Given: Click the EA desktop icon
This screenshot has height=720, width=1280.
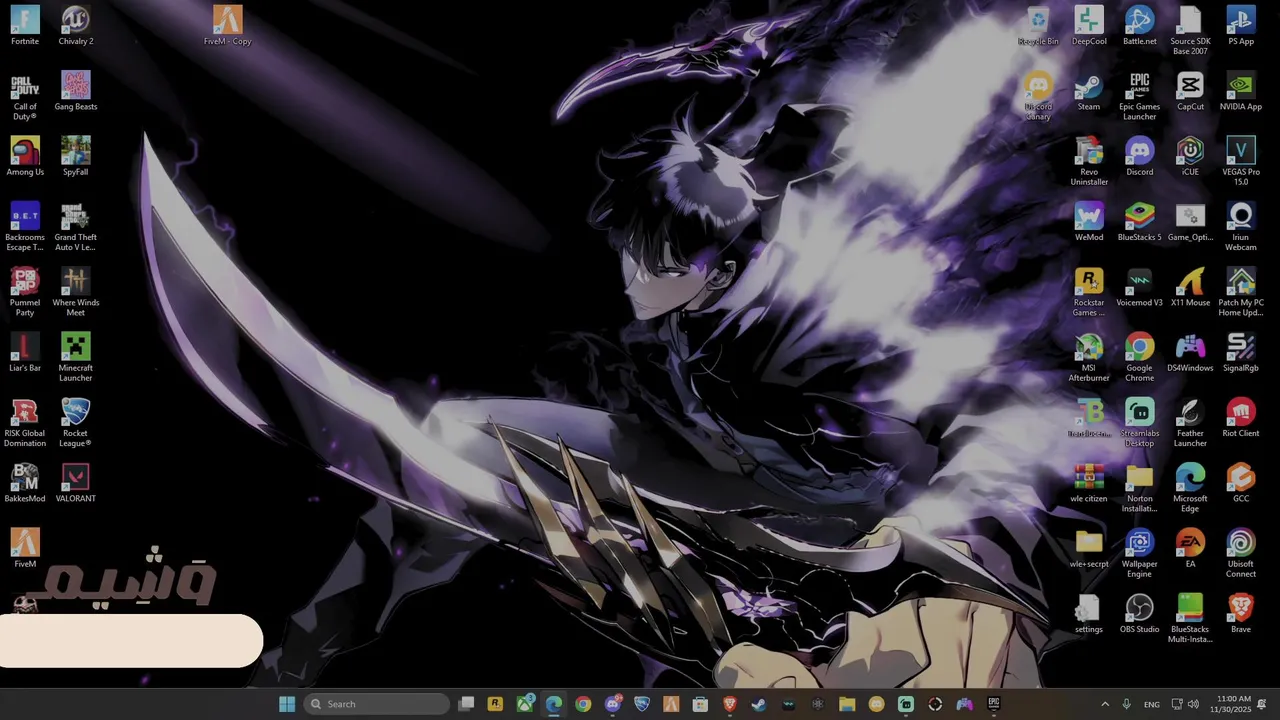Looking at the screenshot, I should tap(1190, 548).
